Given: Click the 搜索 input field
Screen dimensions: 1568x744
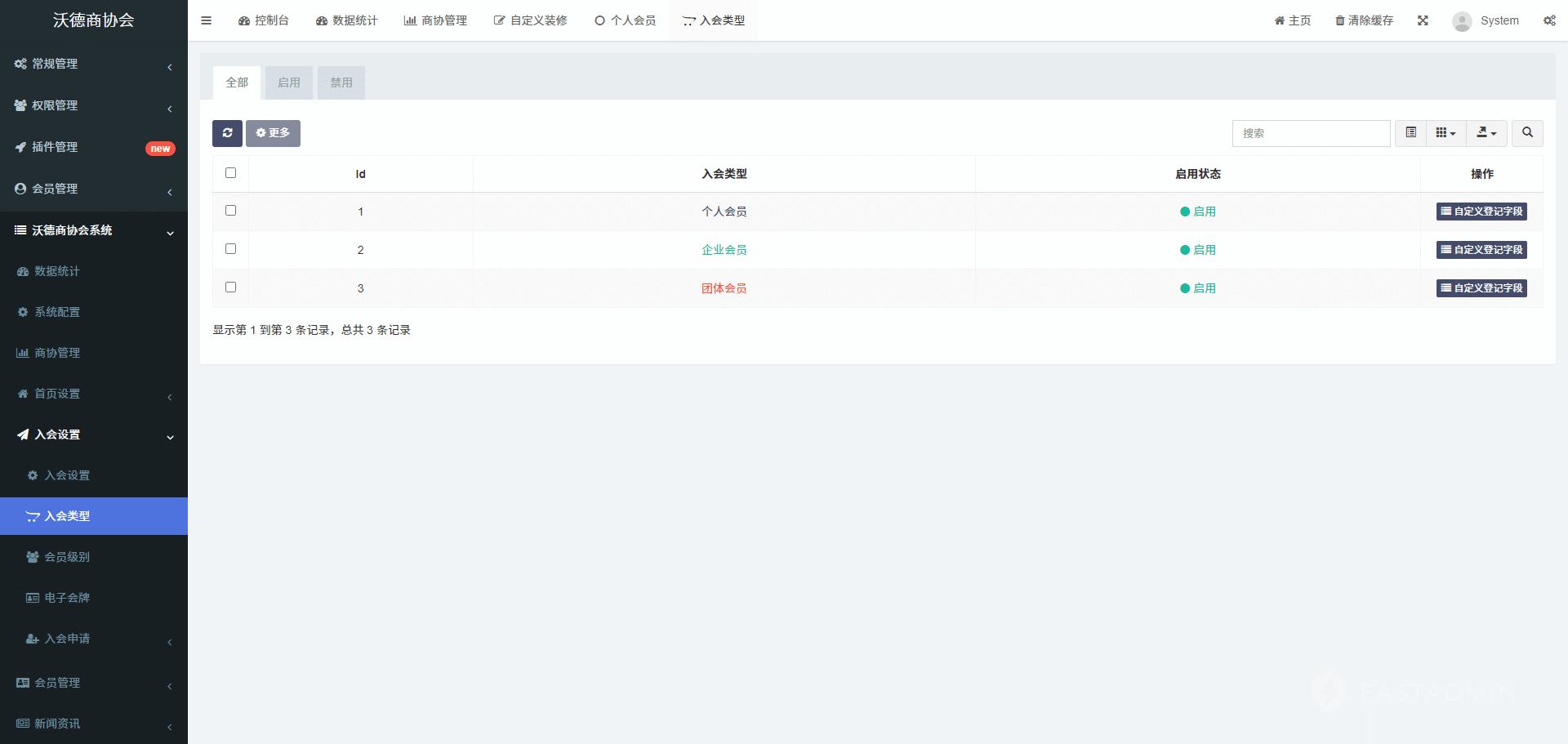Looking at the screenshot, I should (x=1311, y=133).
